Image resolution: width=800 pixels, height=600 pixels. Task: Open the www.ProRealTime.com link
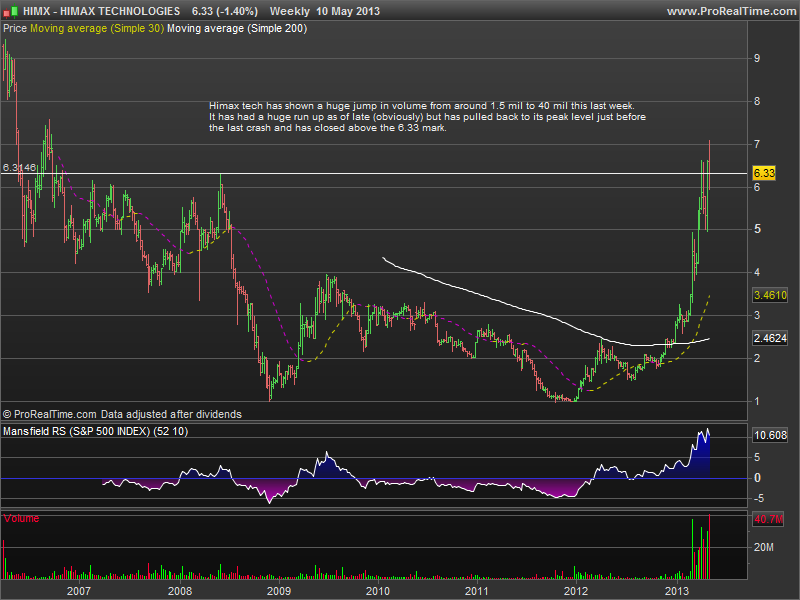click(x=732, y=11)
